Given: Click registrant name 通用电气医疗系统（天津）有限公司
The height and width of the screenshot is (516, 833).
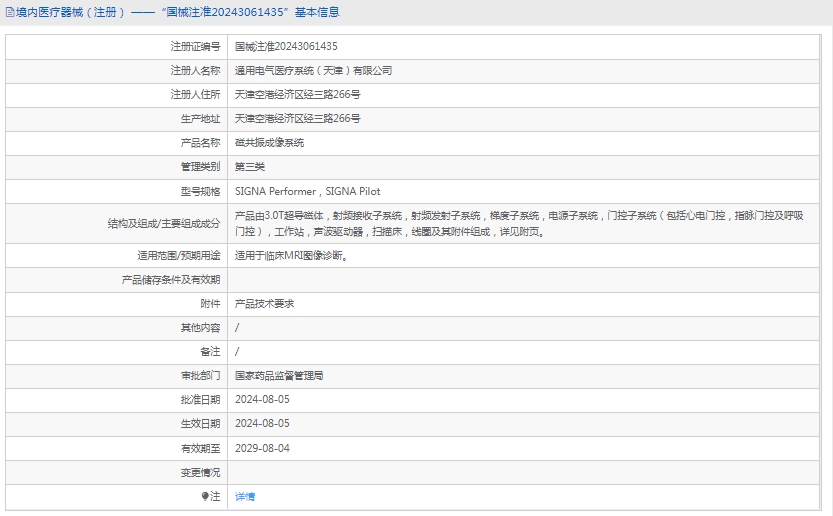Looking at the screenshot, I should (313, 71).
